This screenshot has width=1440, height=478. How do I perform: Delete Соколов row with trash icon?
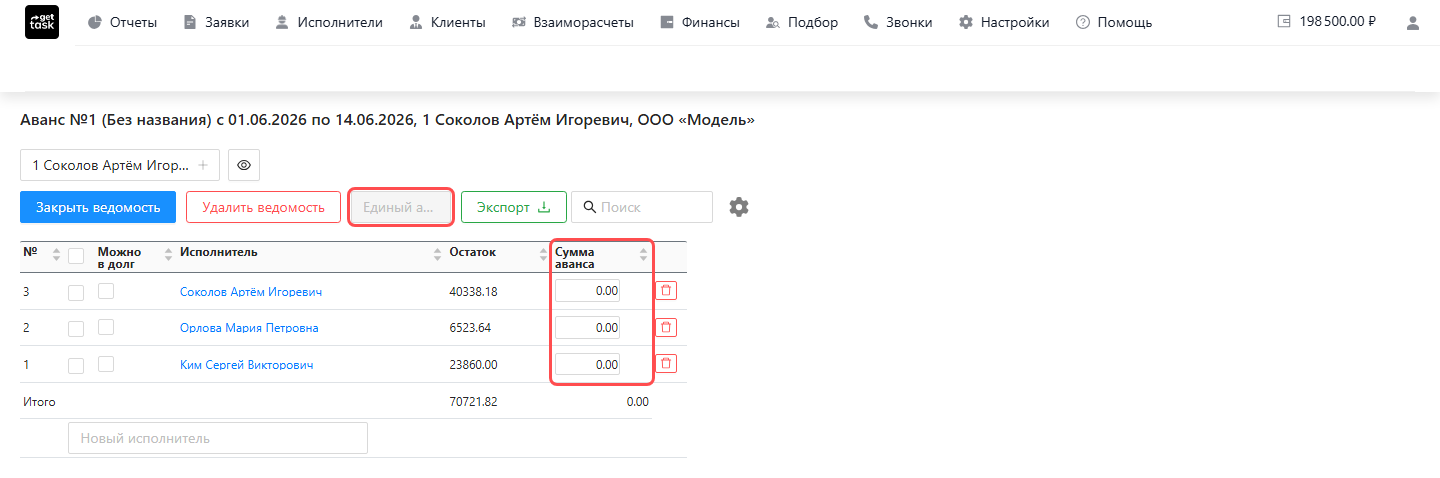pyautogui.click(x=666, y=290)
